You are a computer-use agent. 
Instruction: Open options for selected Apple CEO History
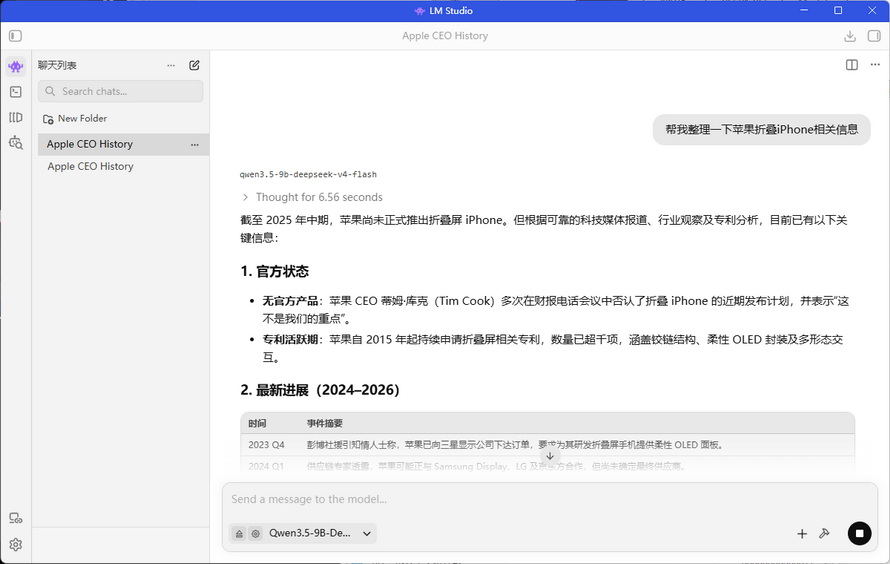coord(195,145)
